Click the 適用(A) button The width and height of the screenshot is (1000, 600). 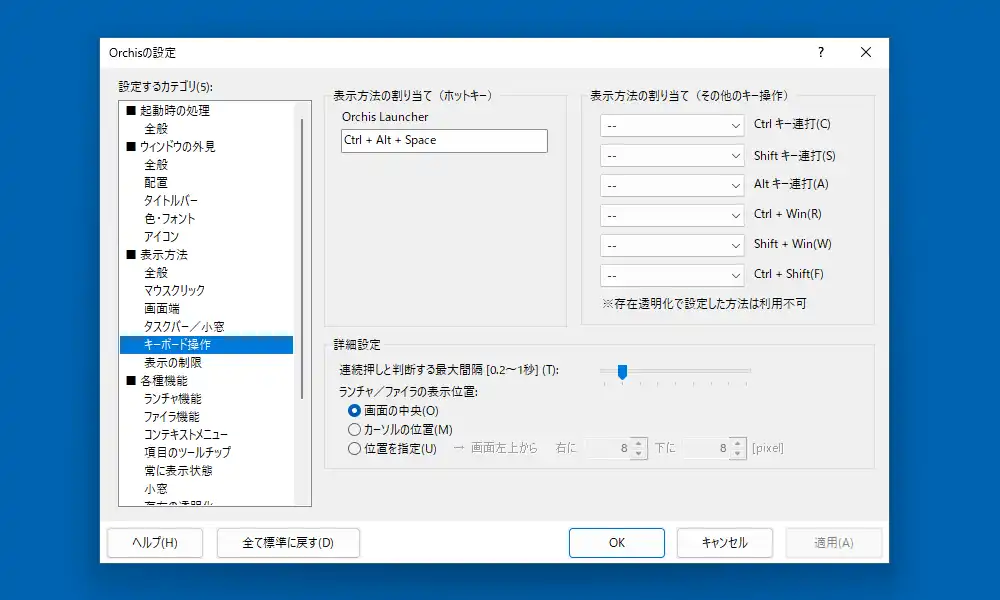[834, 543]
